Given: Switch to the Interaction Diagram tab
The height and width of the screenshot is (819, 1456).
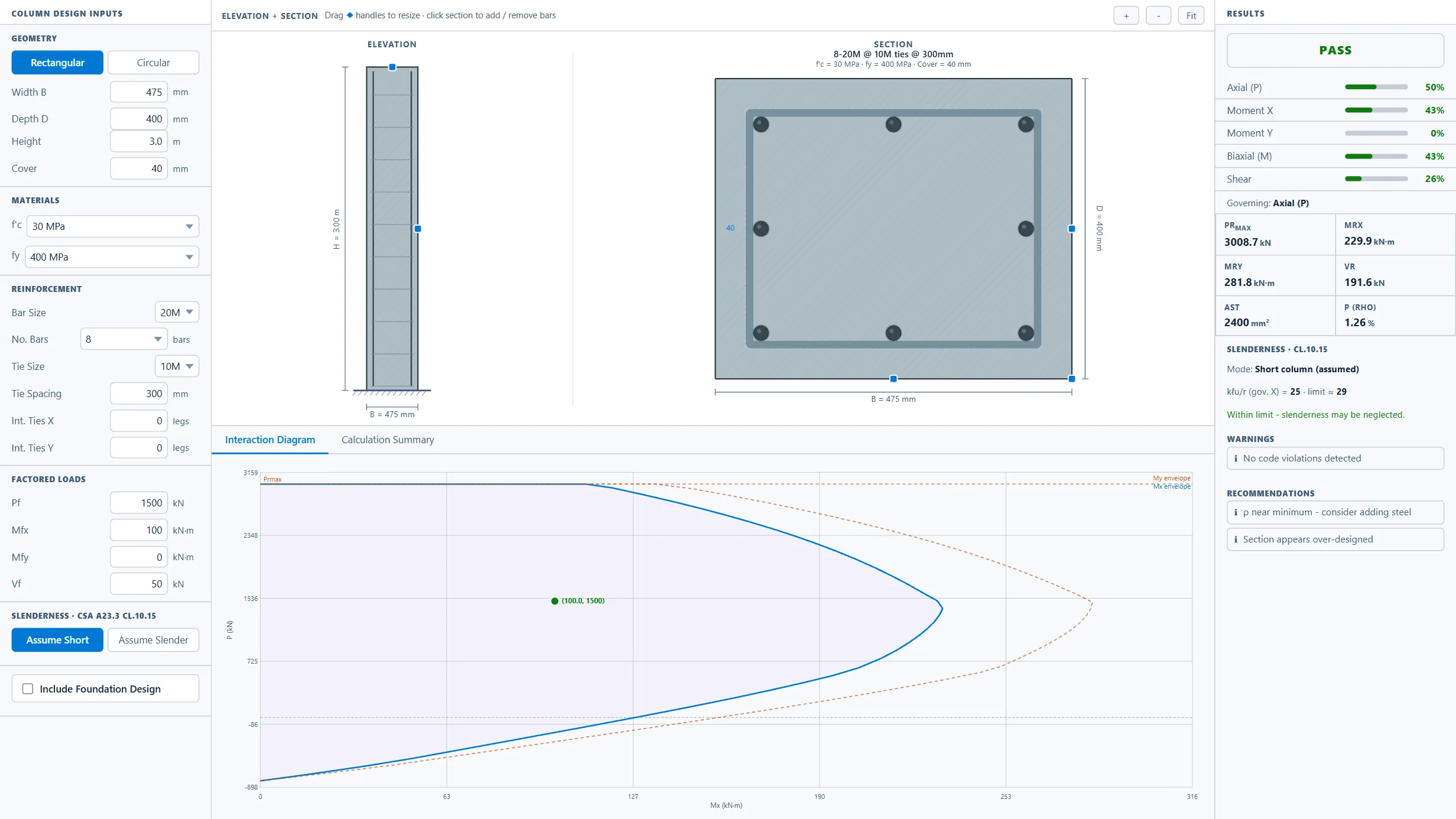Looking at the screenshot, I should (x=270, y=440).
